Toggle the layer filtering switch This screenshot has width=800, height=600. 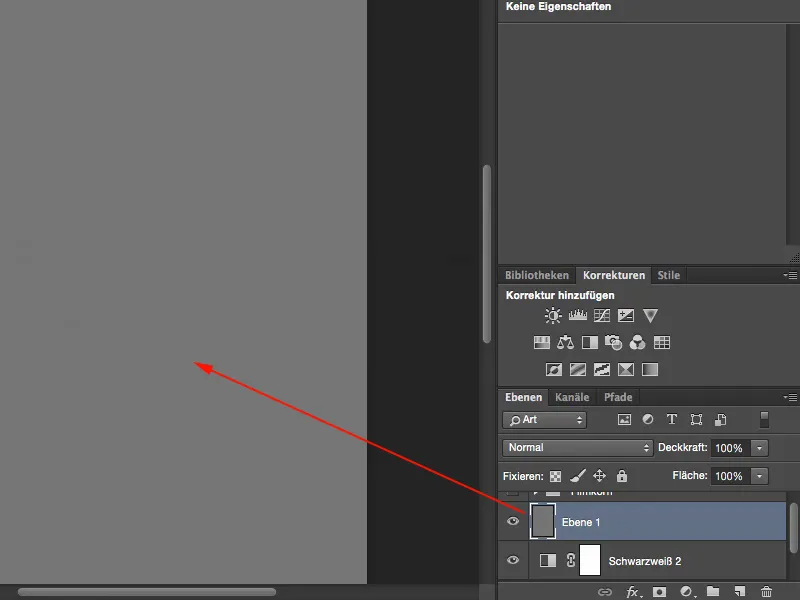(x=764, y=419)
